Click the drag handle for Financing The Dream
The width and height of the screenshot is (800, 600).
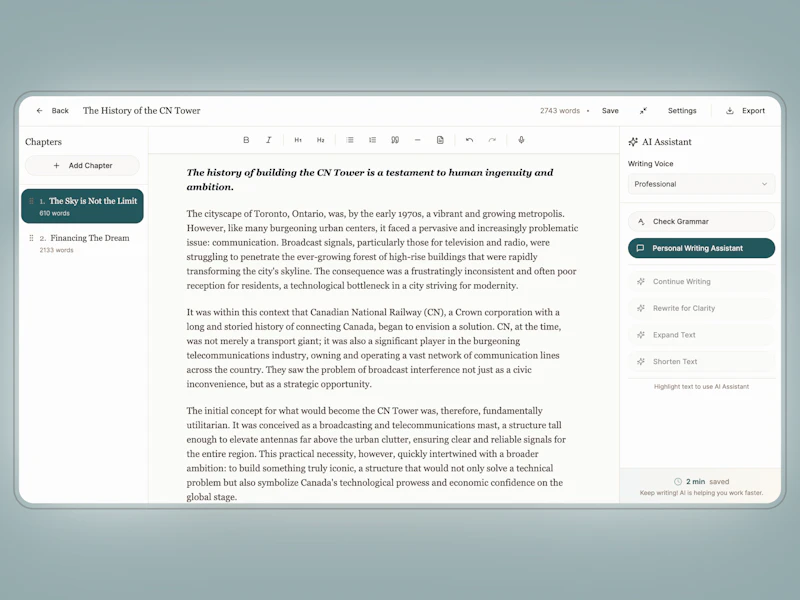[31, 238]
